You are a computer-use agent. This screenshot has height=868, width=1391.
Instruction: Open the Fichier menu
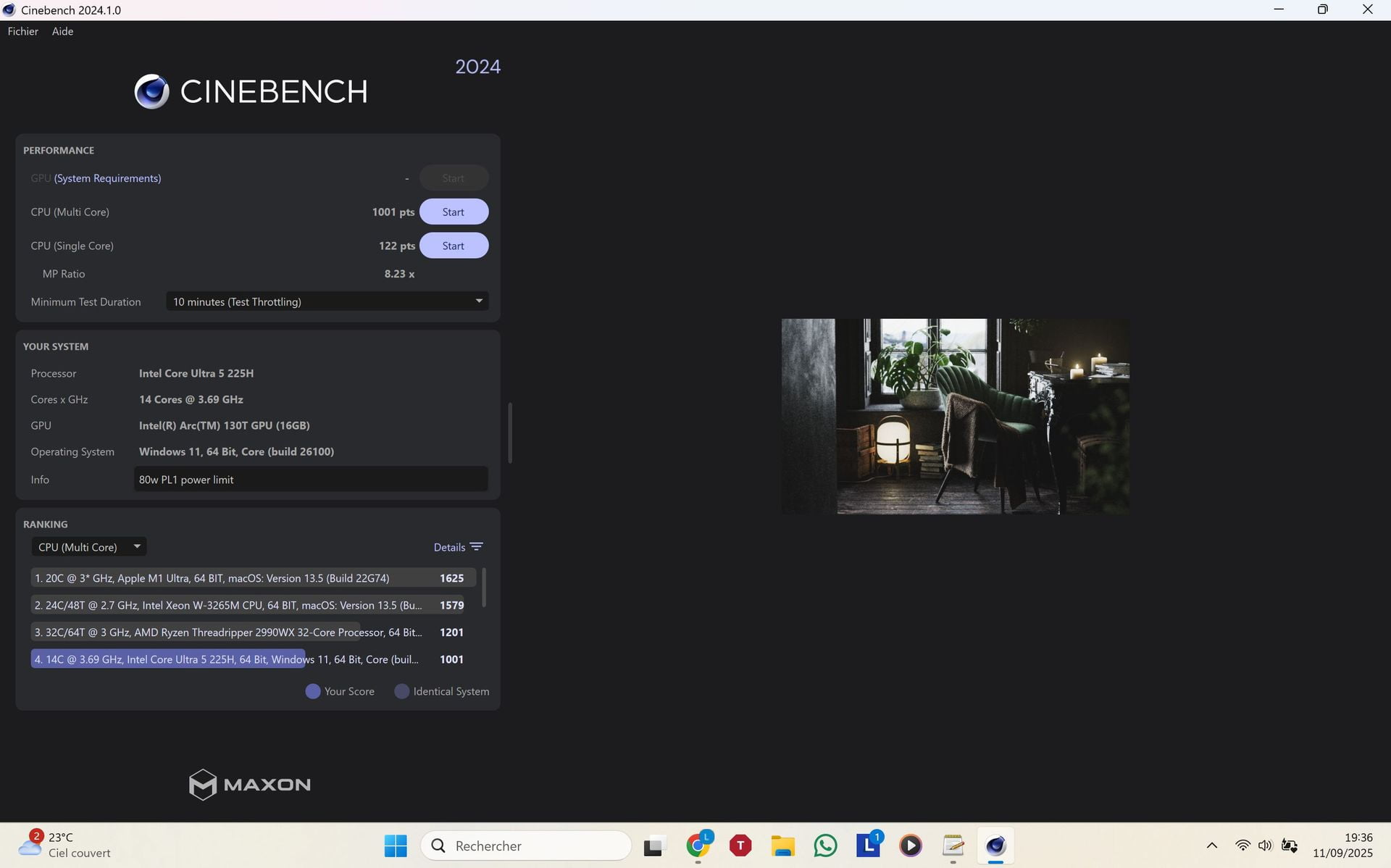(x=23, y=31)
